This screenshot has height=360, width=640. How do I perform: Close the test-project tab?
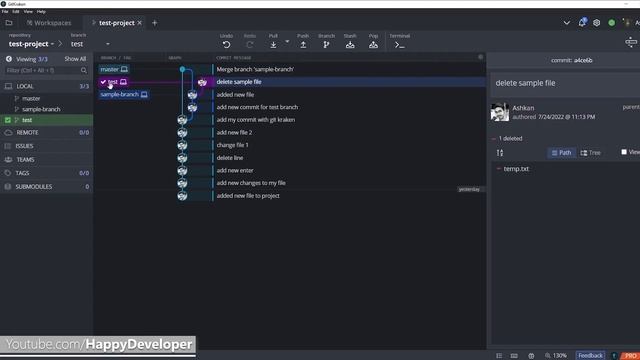[x=140, y=23]
